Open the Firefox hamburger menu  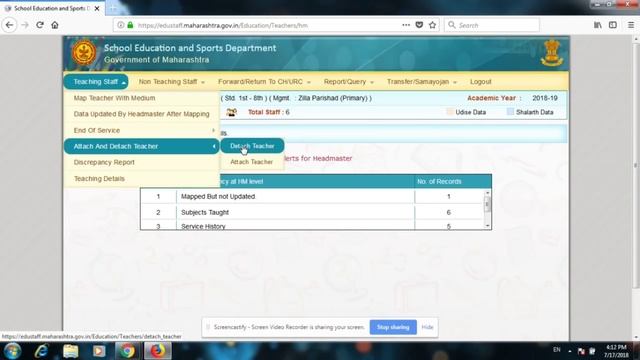click(631, 25)
